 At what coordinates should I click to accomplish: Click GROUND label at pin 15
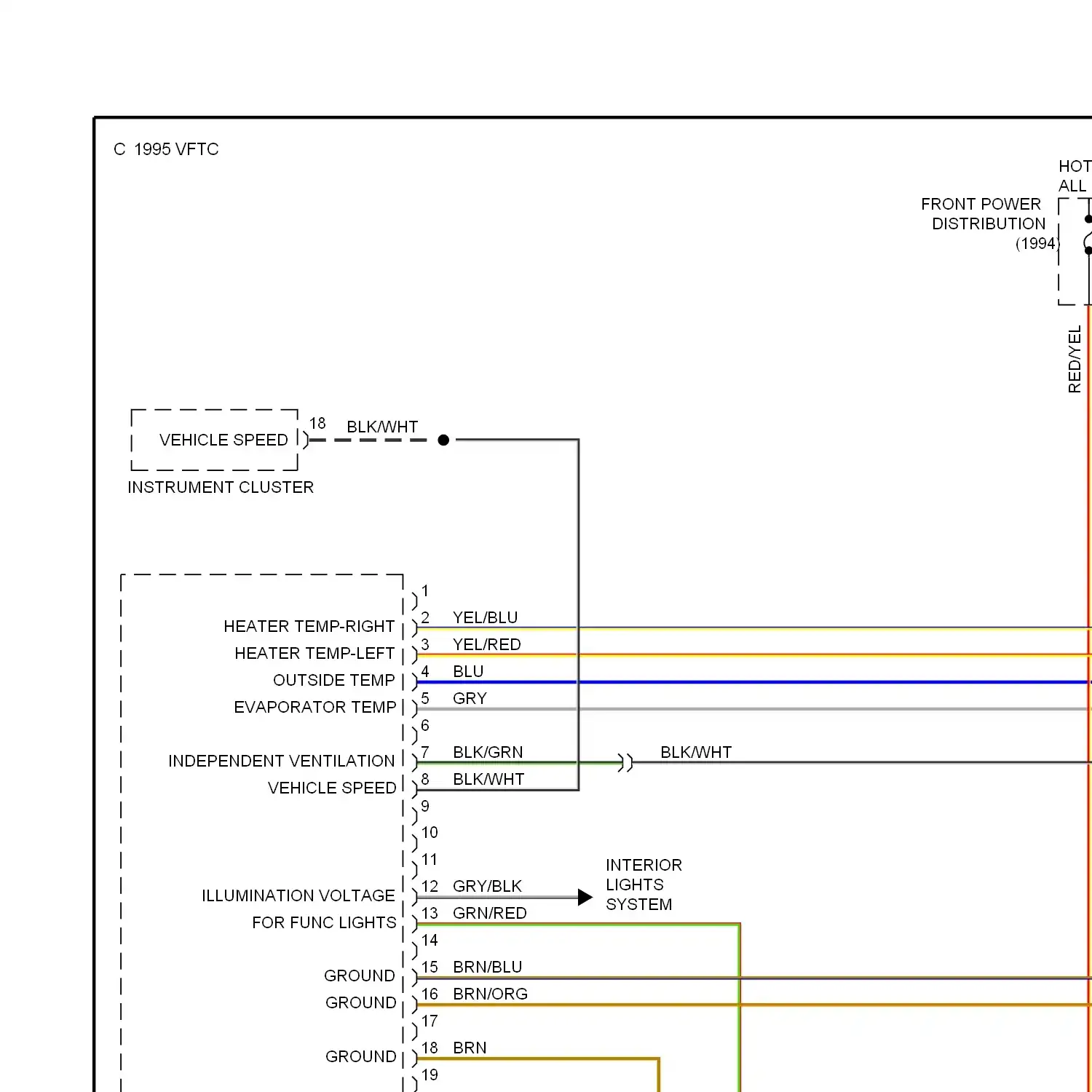click(360, 976)
